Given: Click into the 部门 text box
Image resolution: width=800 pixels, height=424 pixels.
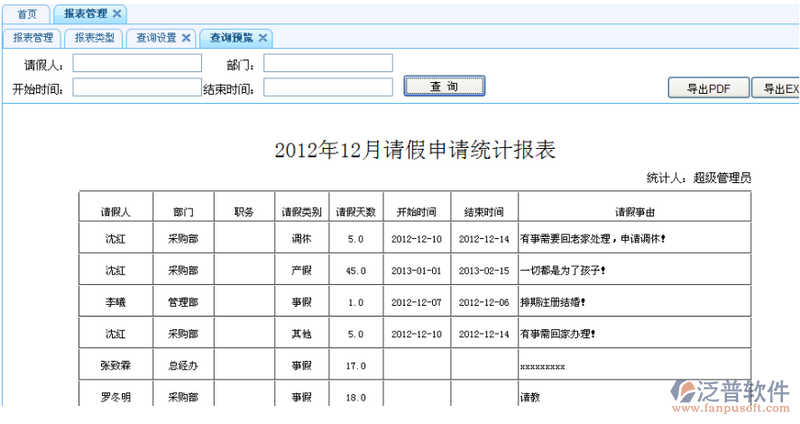Looking at the screenshot, I should pos(328,64).
